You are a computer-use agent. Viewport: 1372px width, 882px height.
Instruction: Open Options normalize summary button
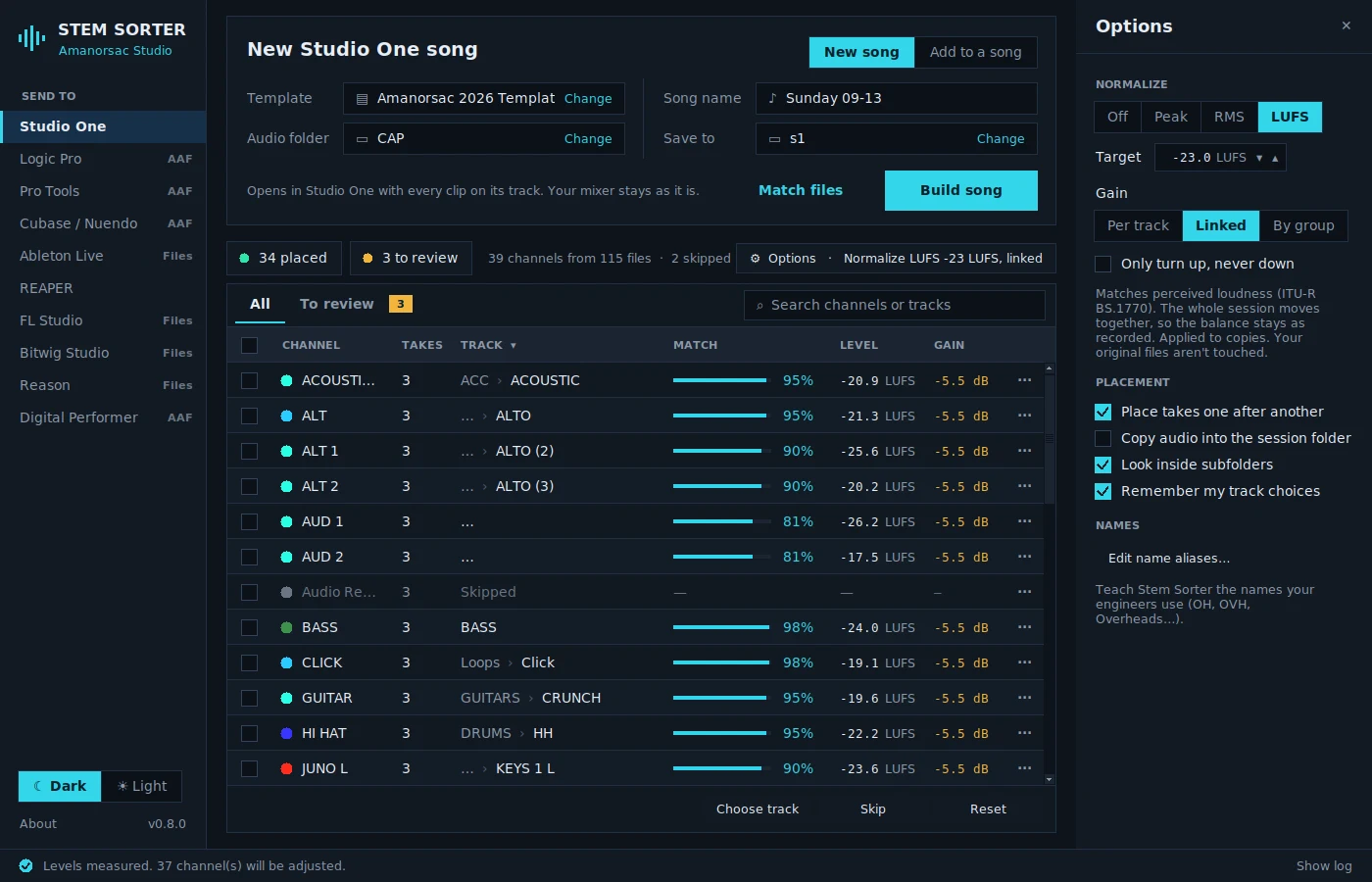click(x=896, y=259)
